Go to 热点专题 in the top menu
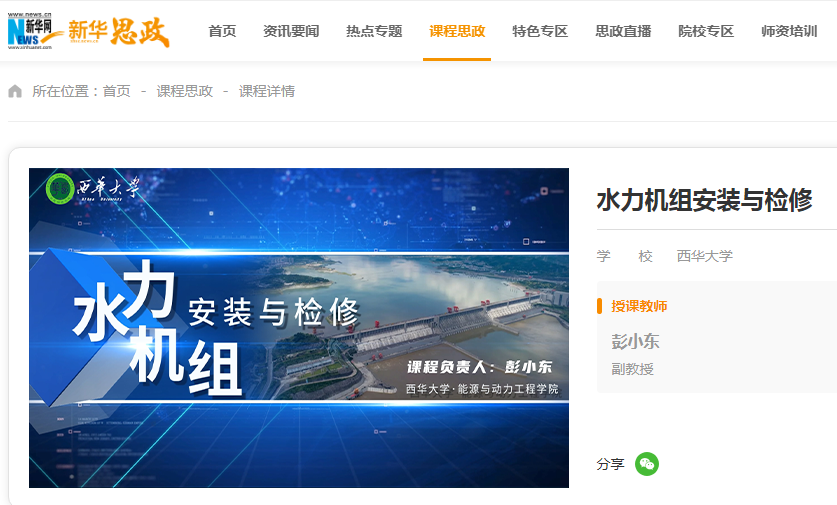 pyautogui.click(x=374, y=31)
